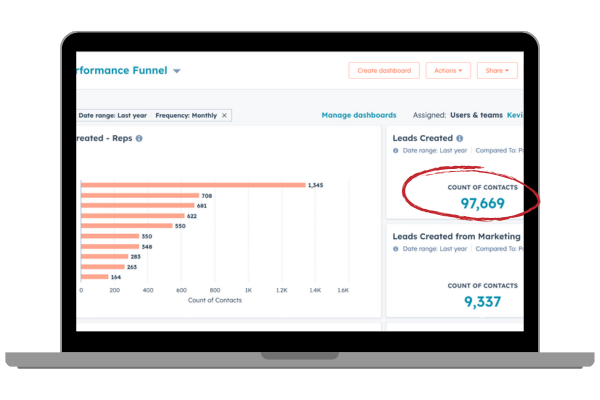The width and height of the screenshot is (600, 400).
Task: Click the bar labeled 622
Action: pyautogui.click(x=133, y=216)
